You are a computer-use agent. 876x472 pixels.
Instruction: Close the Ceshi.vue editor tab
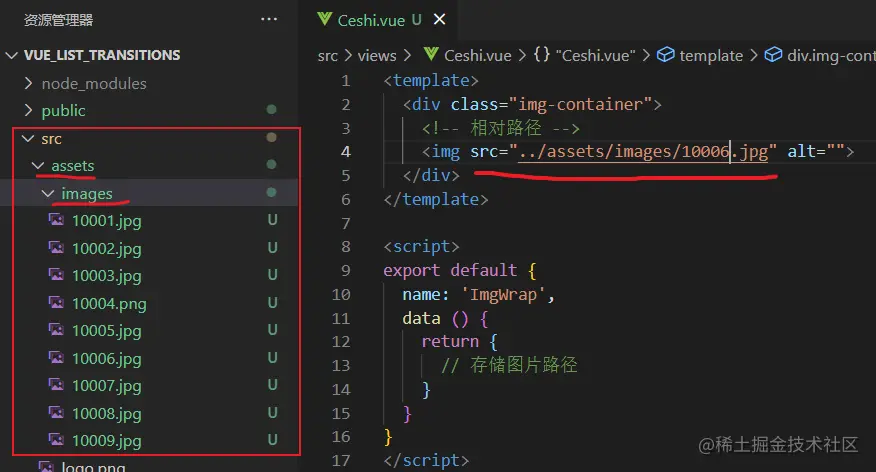point(440,20)
